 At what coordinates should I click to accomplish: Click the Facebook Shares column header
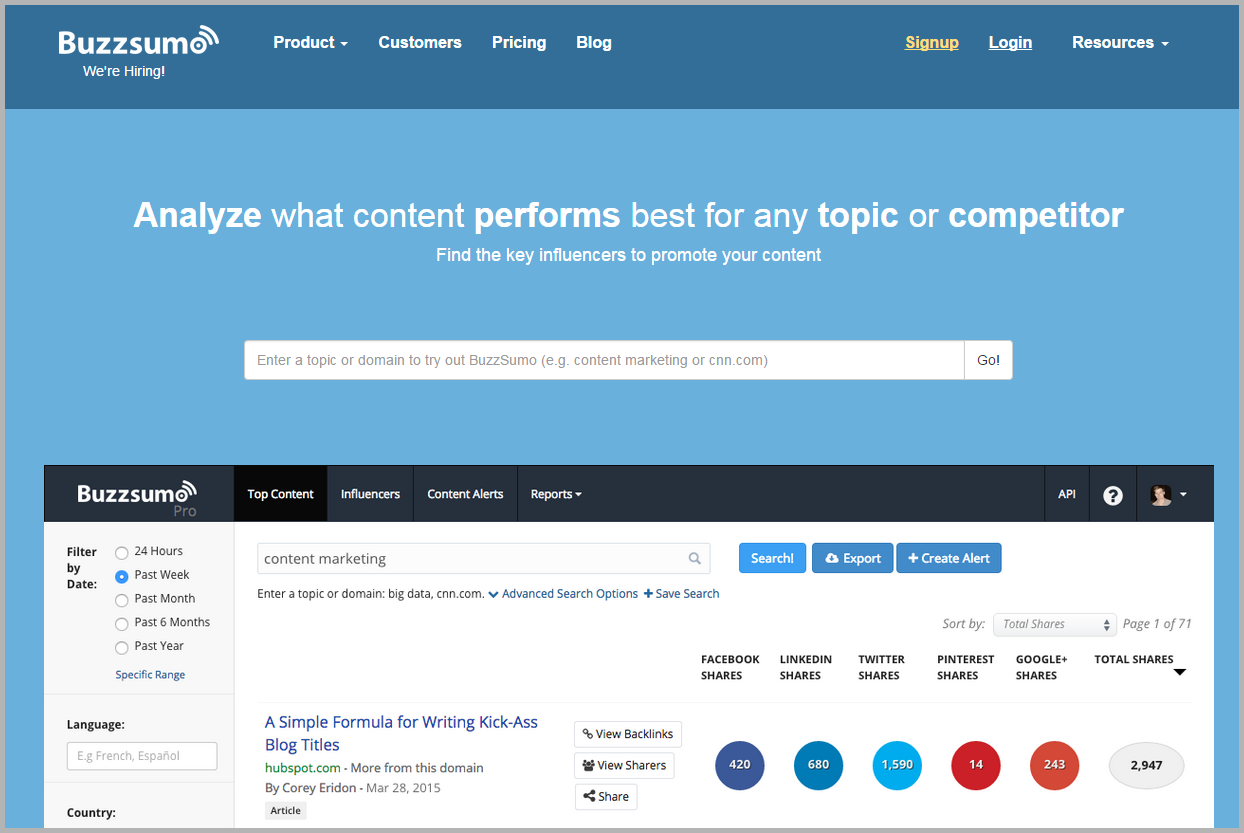[x=730, y=667]
